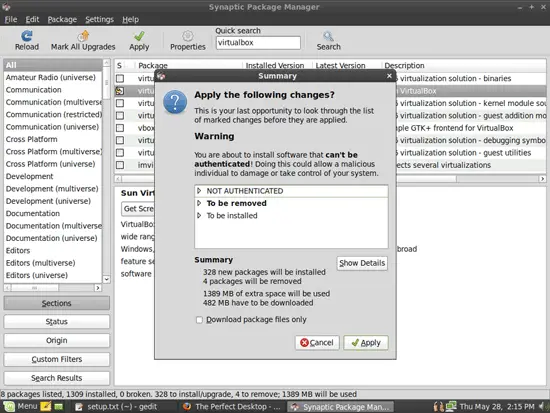Viewport: 550px width, 413px height.
Task: Click Mark All Upgrades icon
Action: pyautogui.click(x=83, y=36)
